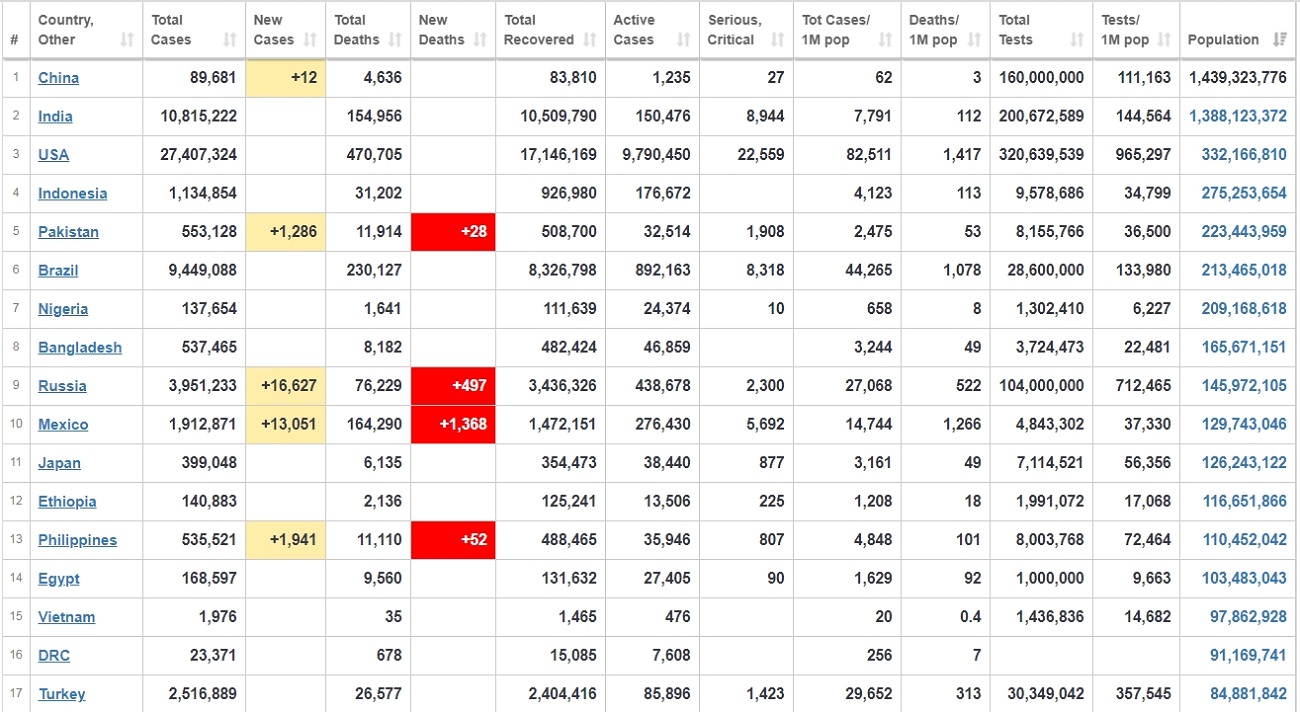The image size is (1300, 712).
Task: Click USA population number 332,166,810
Action: pos(1244,155)
